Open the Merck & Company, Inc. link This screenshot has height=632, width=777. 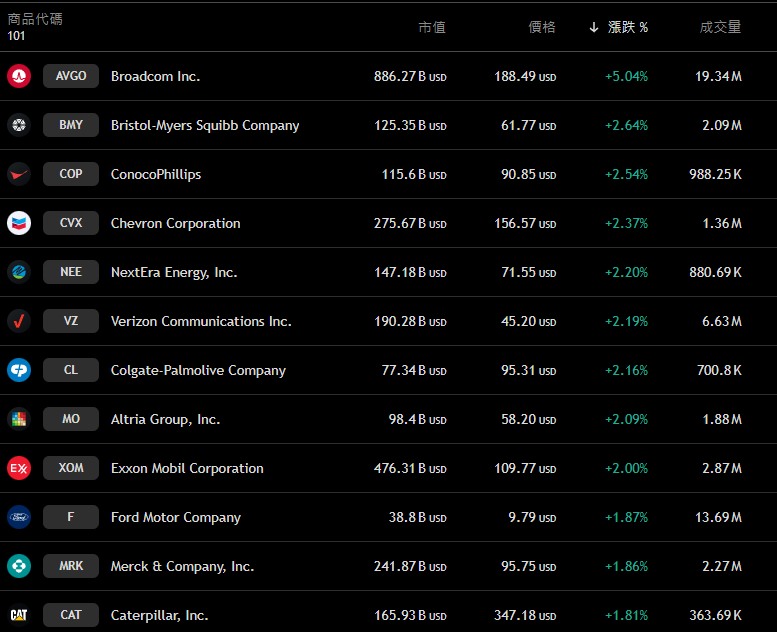pyautogui.click(x=182, y=566)
